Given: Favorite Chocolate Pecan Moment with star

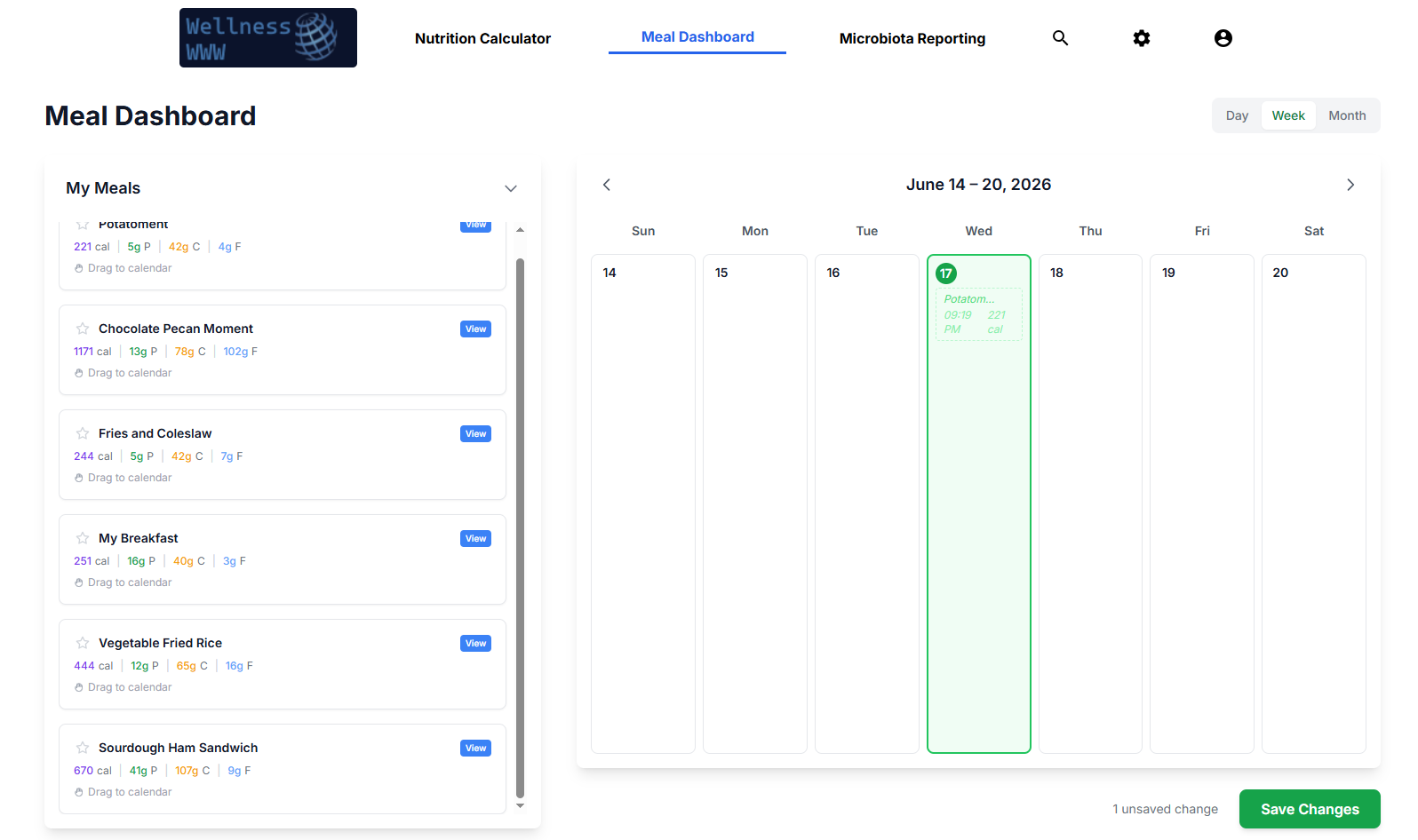Looking at the screenshot, I should click(x=83, y=329).
